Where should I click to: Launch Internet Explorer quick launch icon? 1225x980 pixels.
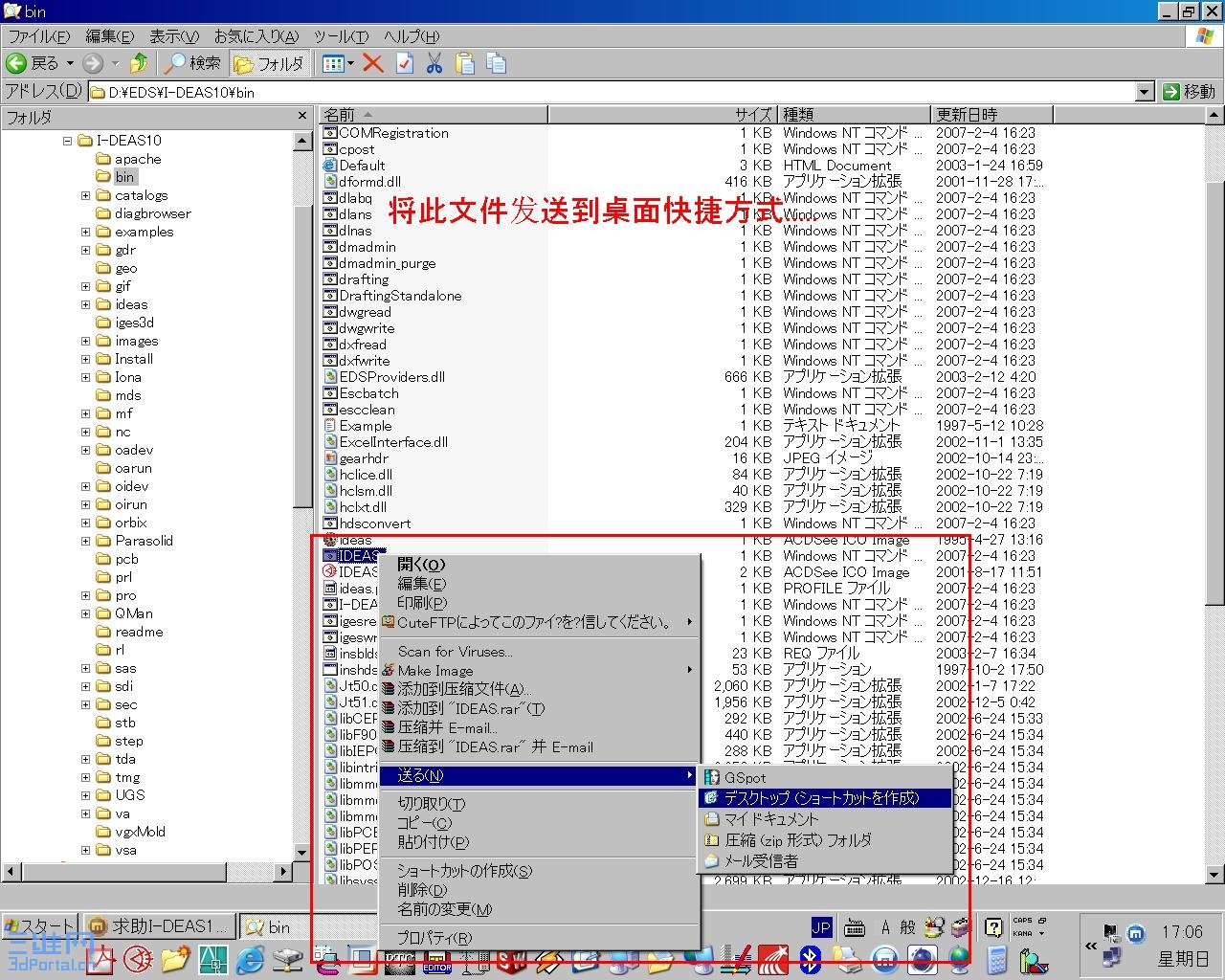click(x=251, y=959)
